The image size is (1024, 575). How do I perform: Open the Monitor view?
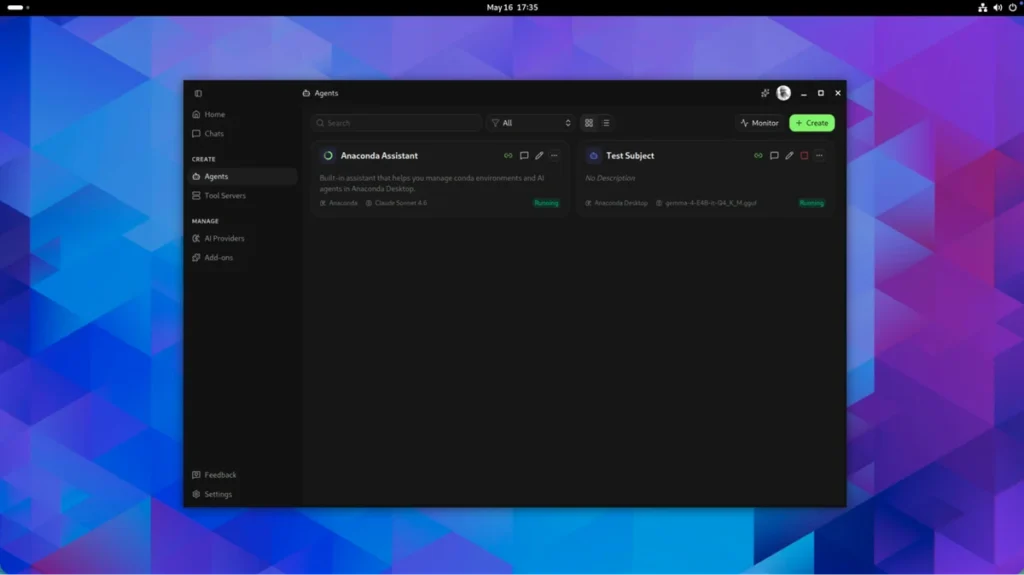pos(760,123)
